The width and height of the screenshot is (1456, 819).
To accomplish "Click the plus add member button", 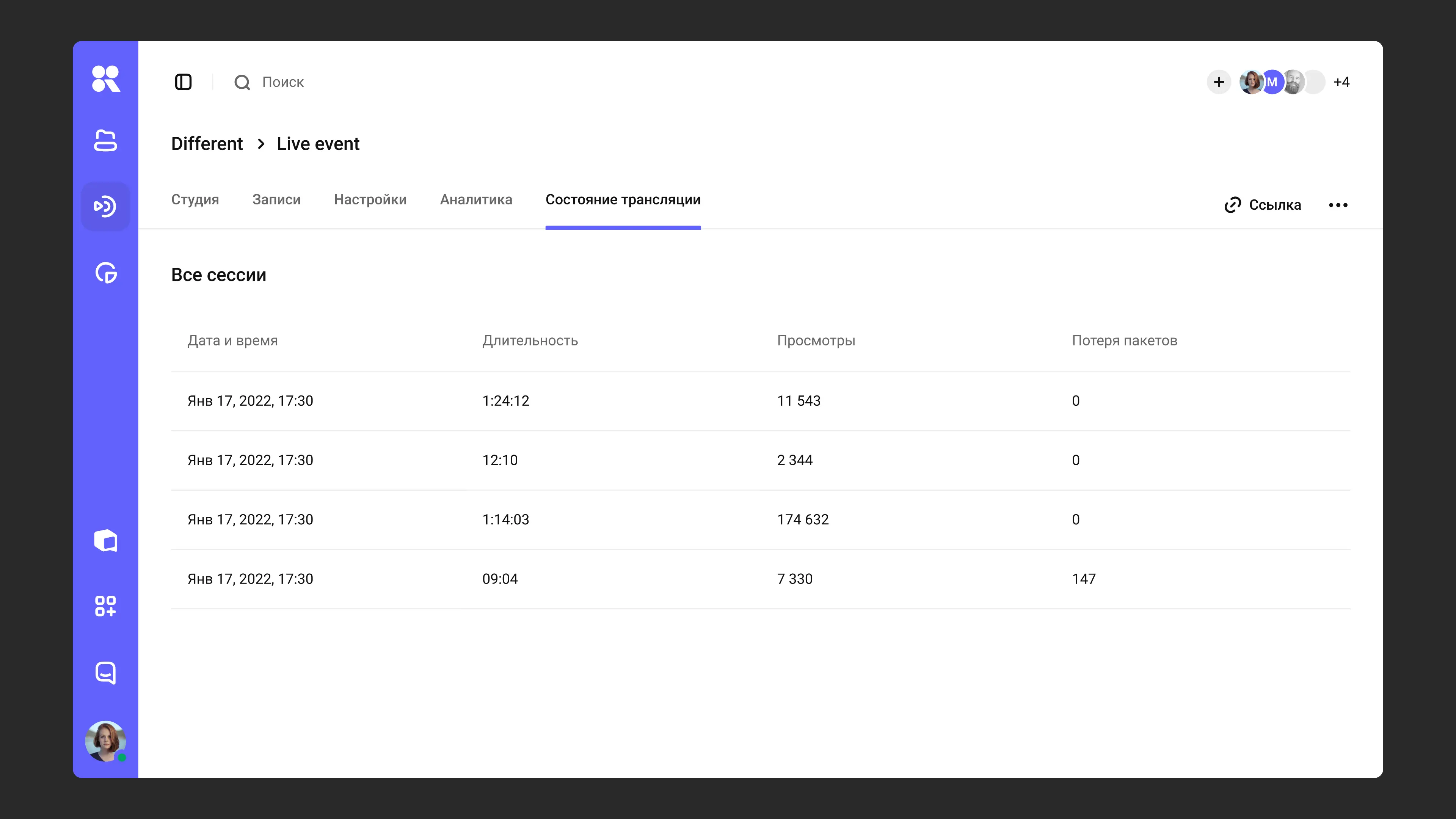I will click(1219, 82).
